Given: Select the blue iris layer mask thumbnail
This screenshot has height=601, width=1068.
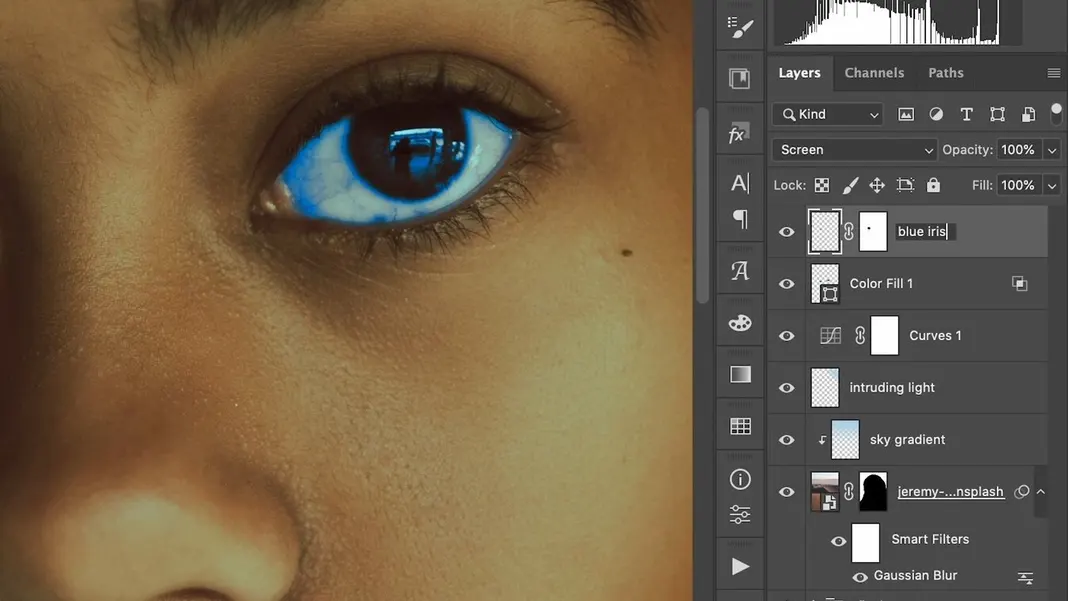Looking at the screenshot, I should point(873,232).
